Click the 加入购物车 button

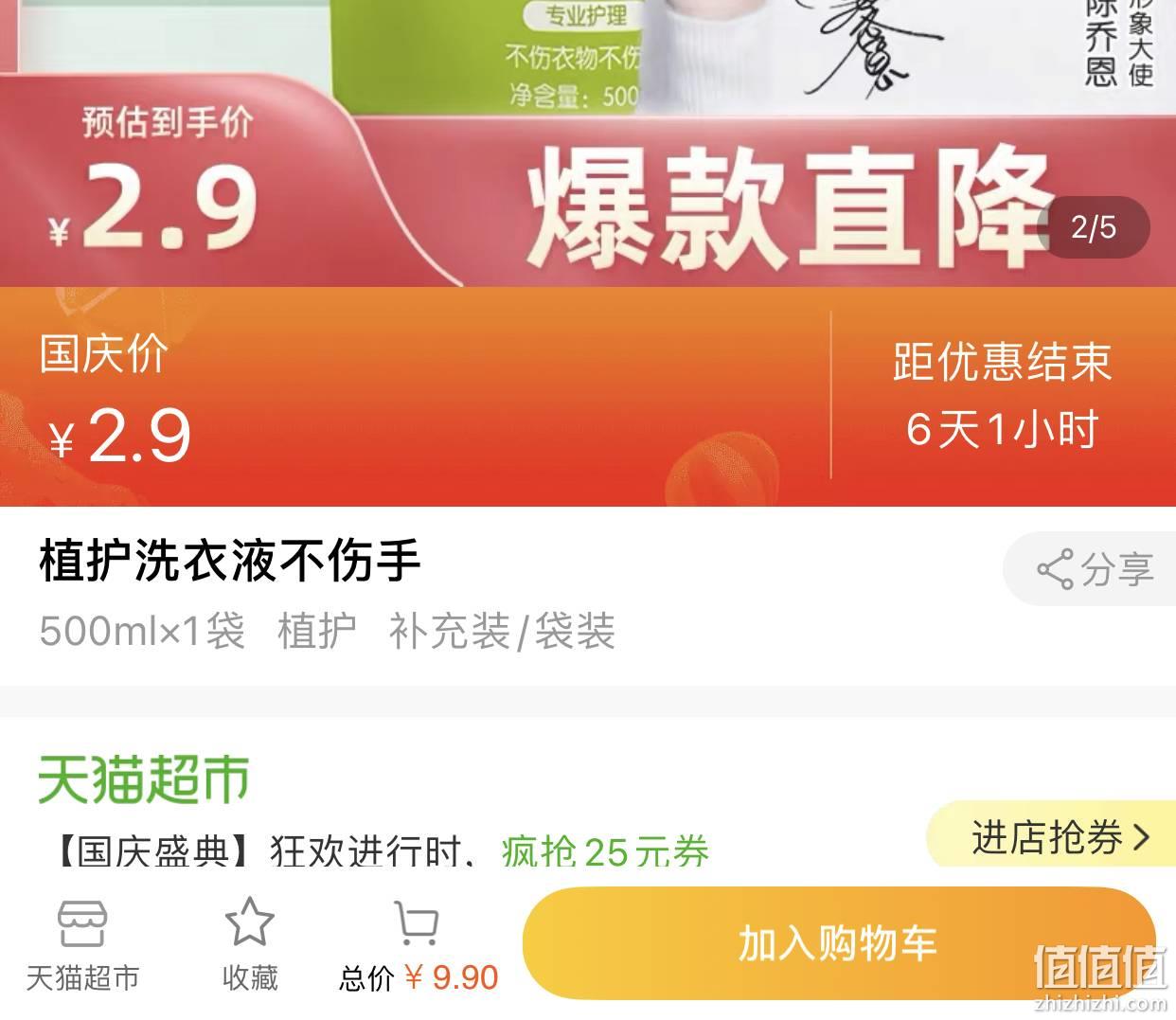(x=839, y=943)
